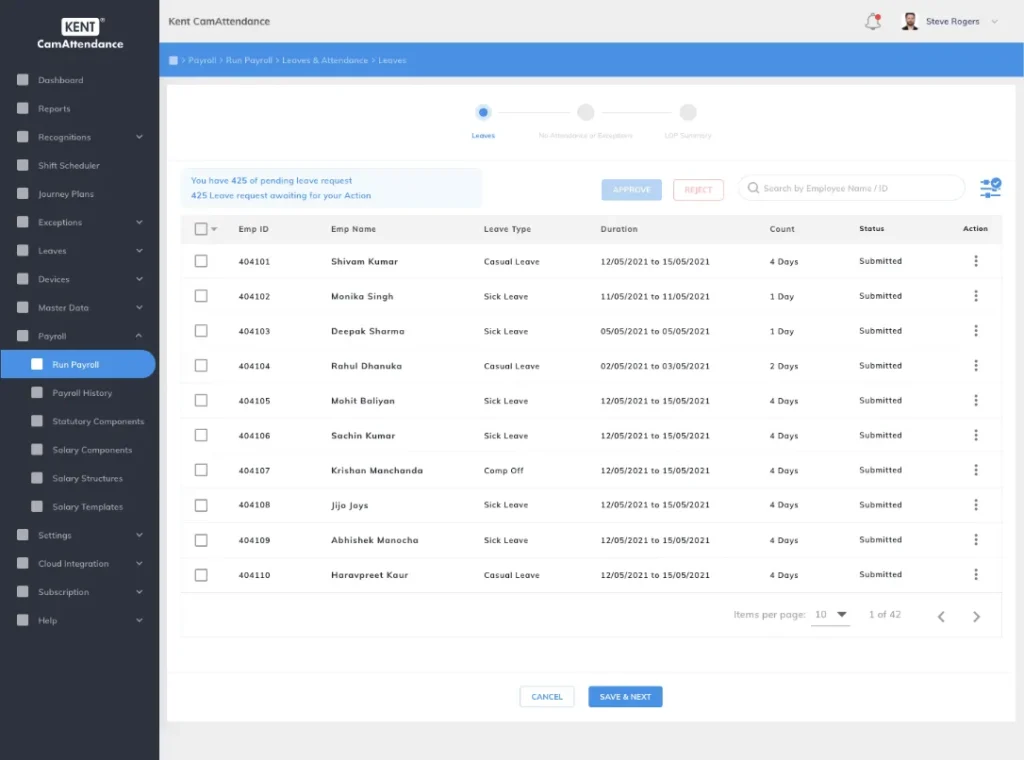Image resolution: width=1024 pixels, height=760 pixels.
Task: Go to the LOP Summary wizard step
Action: [688, 112]
